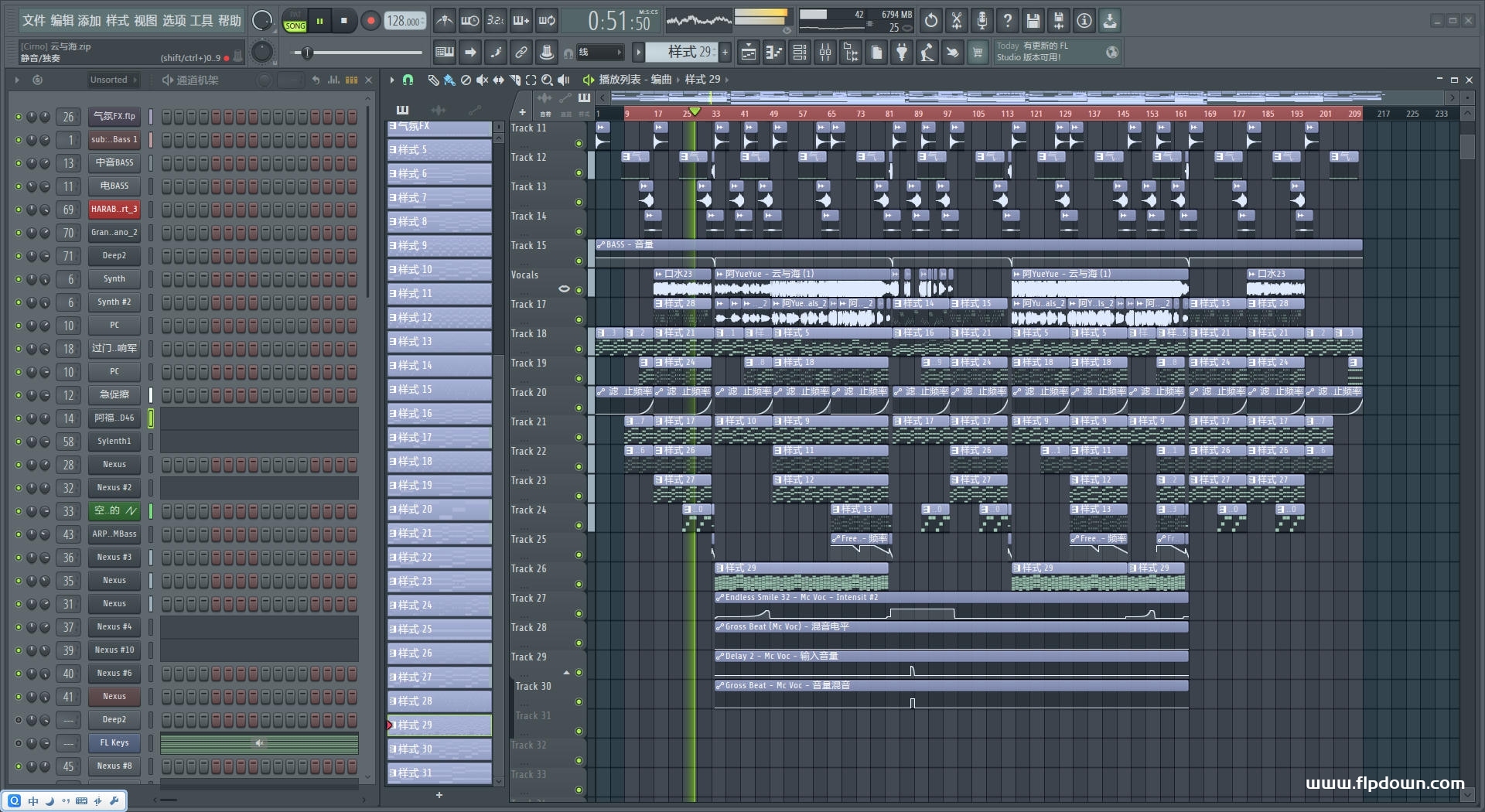The width and height of the screenshot is (1485, 812).
Task: Open the mixer window icon
Action: pos(825,53)
